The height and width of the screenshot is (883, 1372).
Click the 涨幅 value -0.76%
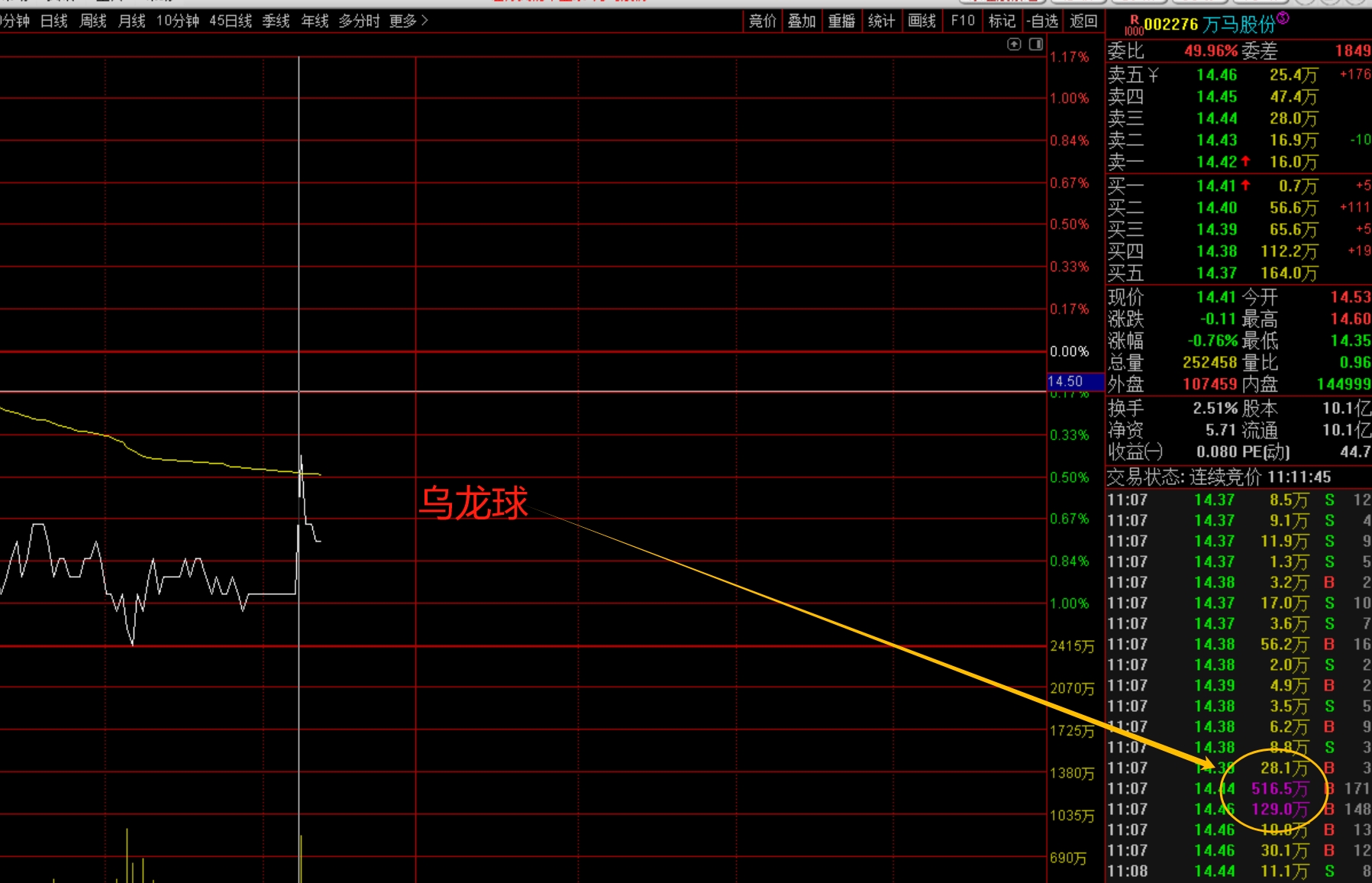point(1212,341)
